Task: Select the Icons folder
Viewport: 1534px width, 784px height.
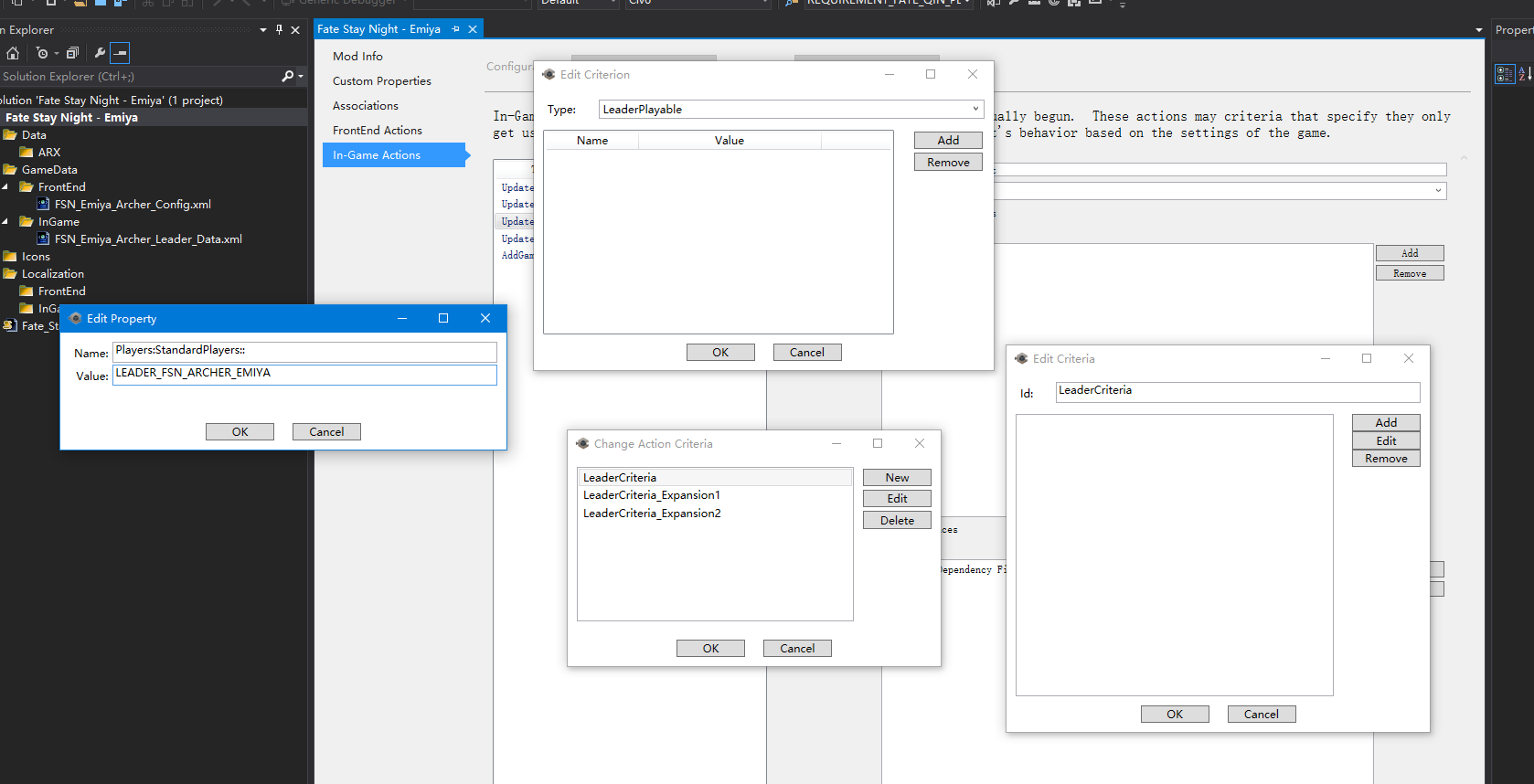Action: (x=36, y=257)
